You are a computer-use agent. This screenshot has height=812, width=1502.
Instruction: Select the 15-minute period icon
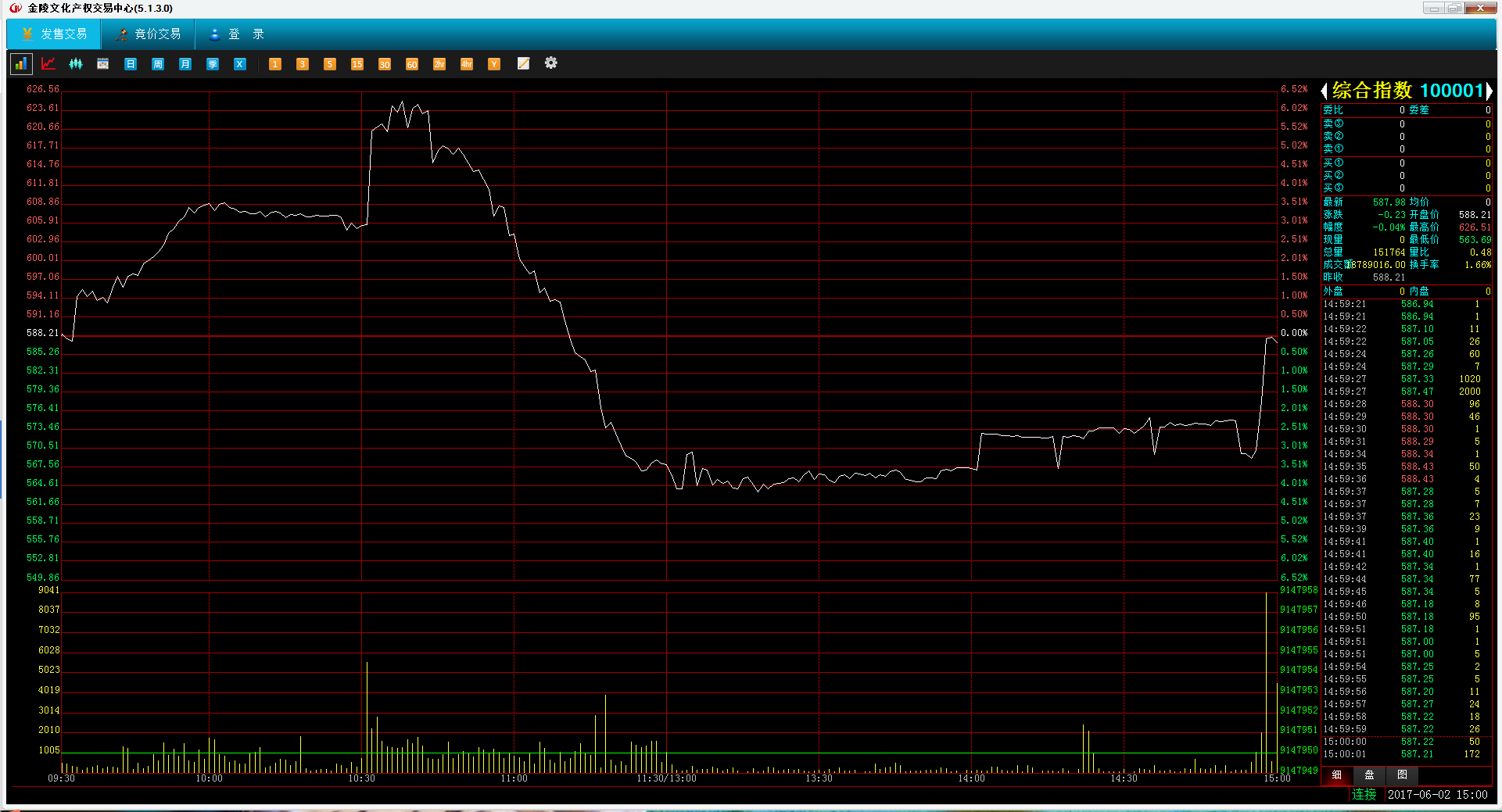coord(357,64)
